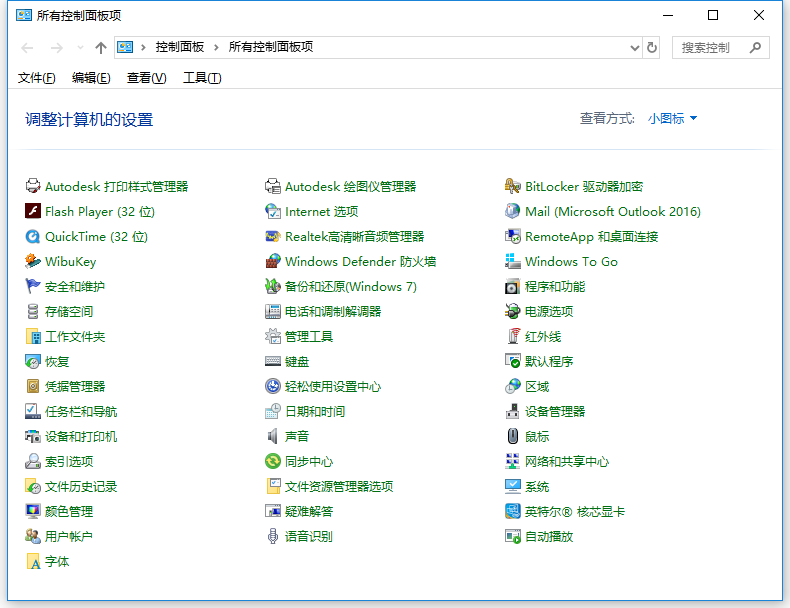Open the Mail (Microsoft Outlook 2016) icon

pyautogui.click(x=512, y=211)
